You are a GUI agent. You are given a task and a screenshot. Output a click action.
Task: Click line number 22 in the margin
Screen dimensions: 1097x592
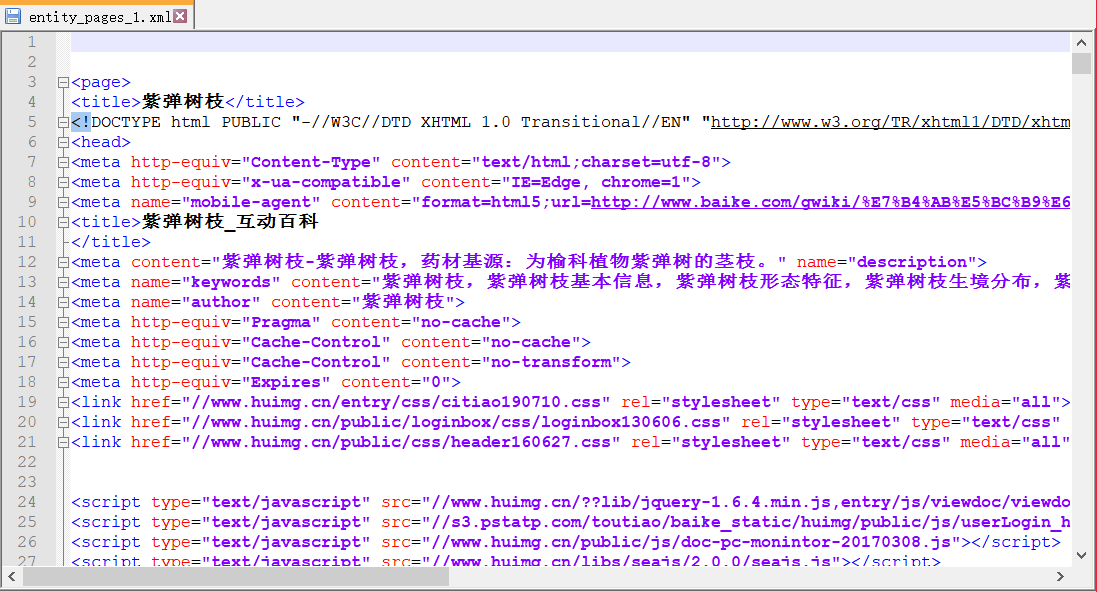point(27,463)
